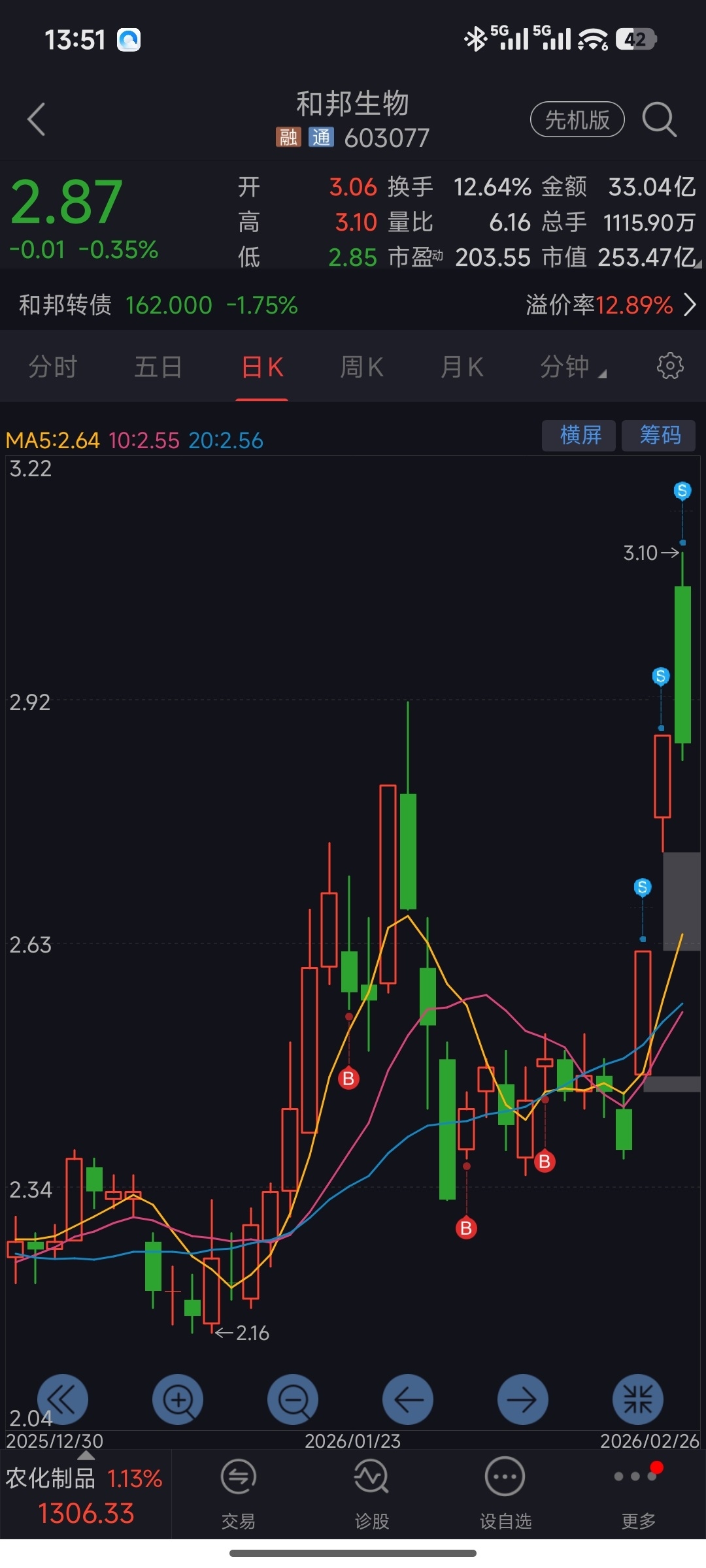Tap the latest green candlestick
Screen dimensions: 706x1568
(x=682, y=664)
